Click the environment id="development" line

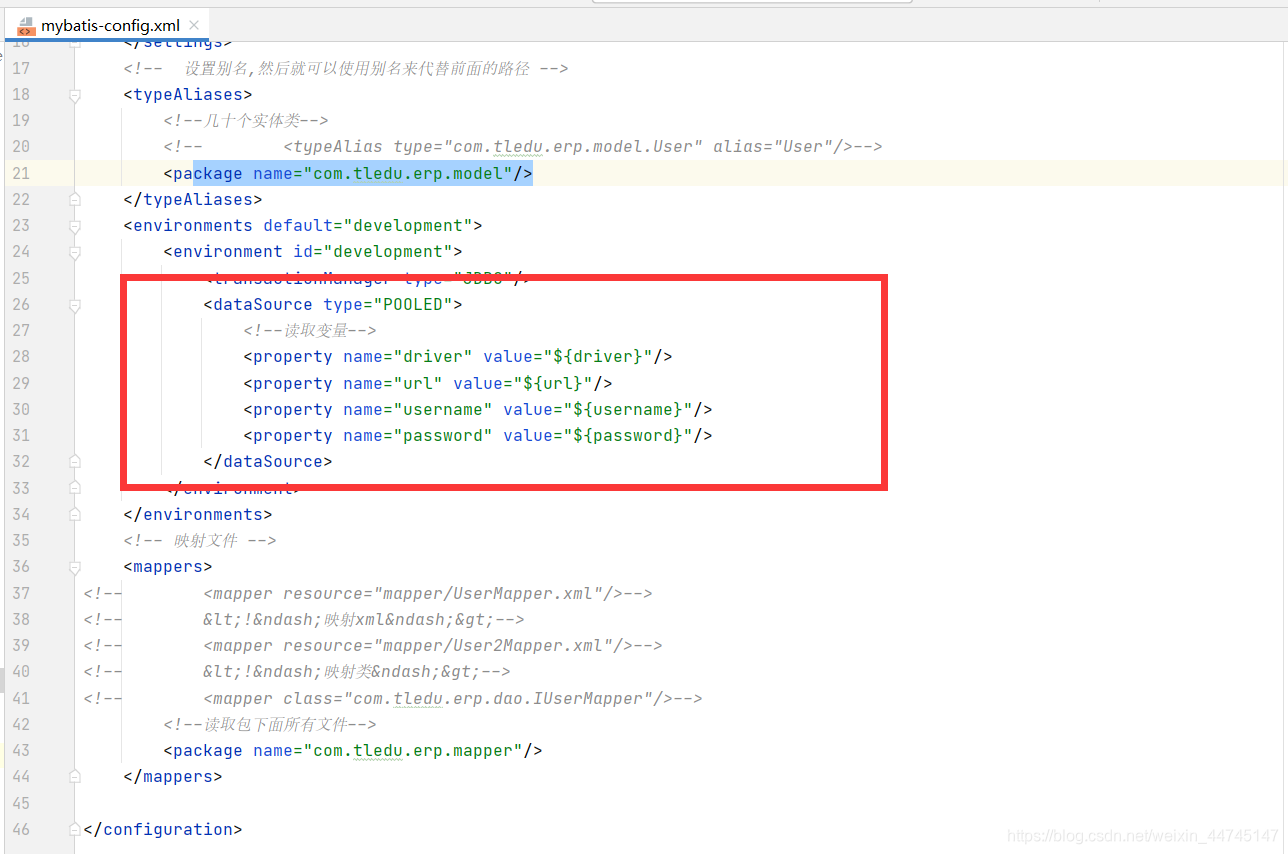(x=313, y=251)
